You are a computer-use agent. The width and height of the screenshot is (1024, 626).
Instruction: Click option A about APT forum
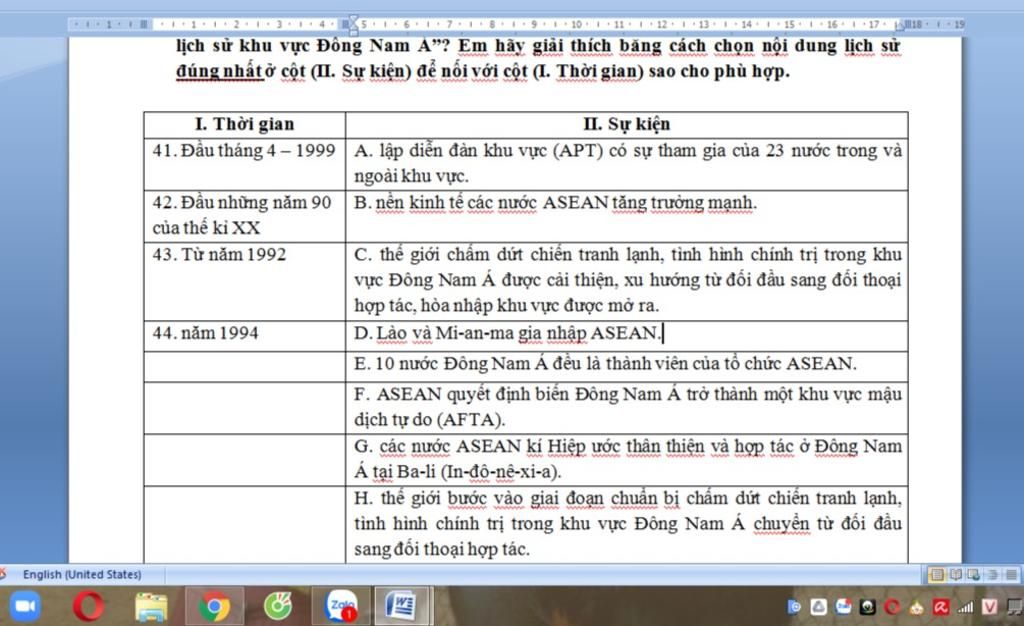pyautogui.click(x=627, y=164)
